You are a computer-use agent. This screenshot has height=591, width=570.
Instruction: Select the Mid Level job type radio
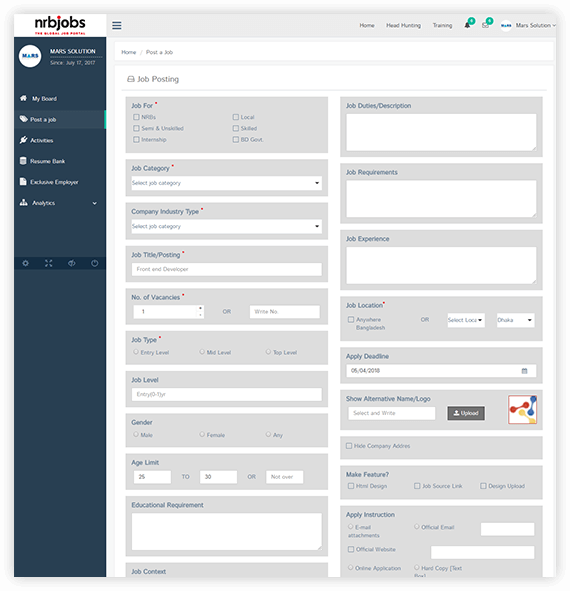click(x=202, y=352)
